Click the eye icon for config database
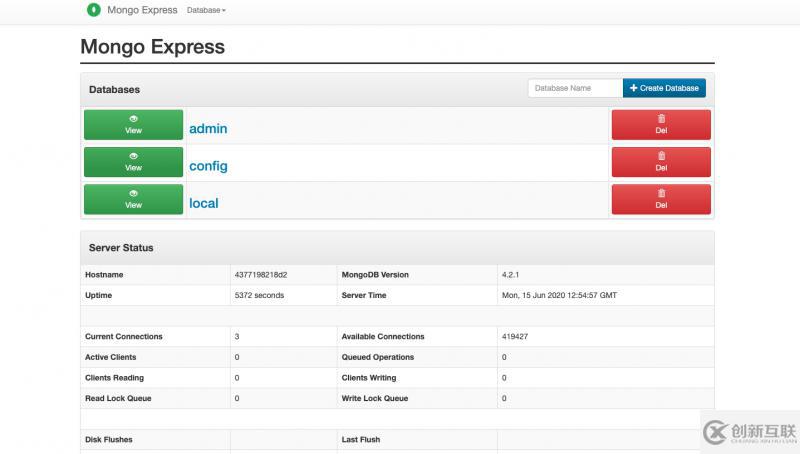Image resolution: width=800 pixels, height=454 pixels. coord(133,156)
